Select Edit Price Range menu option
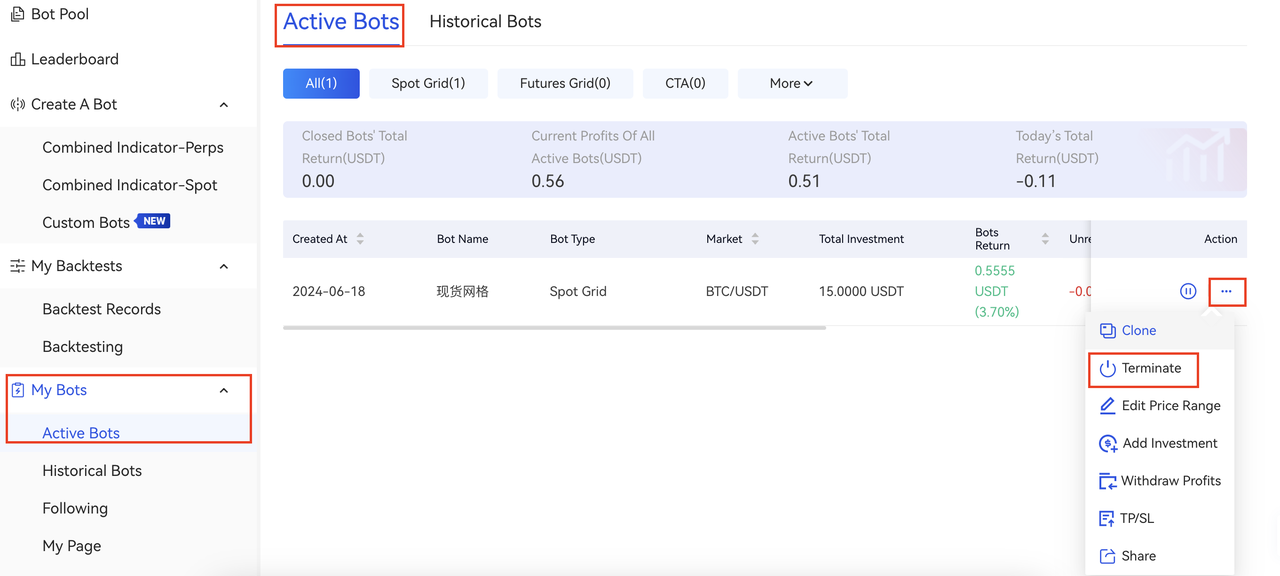The height and width of the screenshot is (576, 1280). [1170, 406]
